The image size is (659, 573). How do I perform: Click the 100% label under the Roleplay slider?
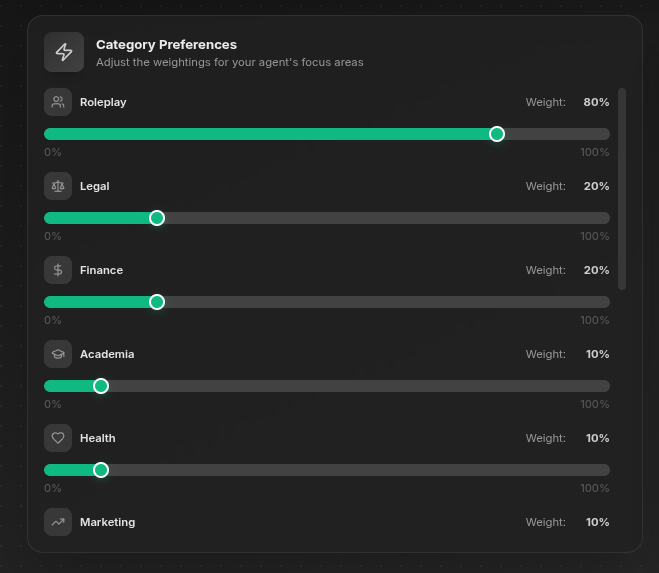[595, 152]
